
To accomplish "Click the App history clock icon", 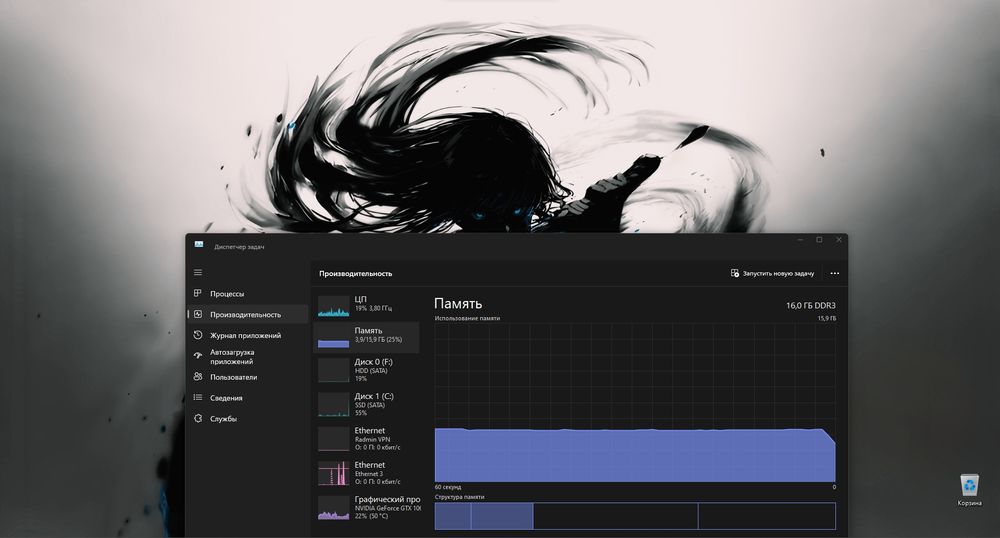I will pos(198,335).
